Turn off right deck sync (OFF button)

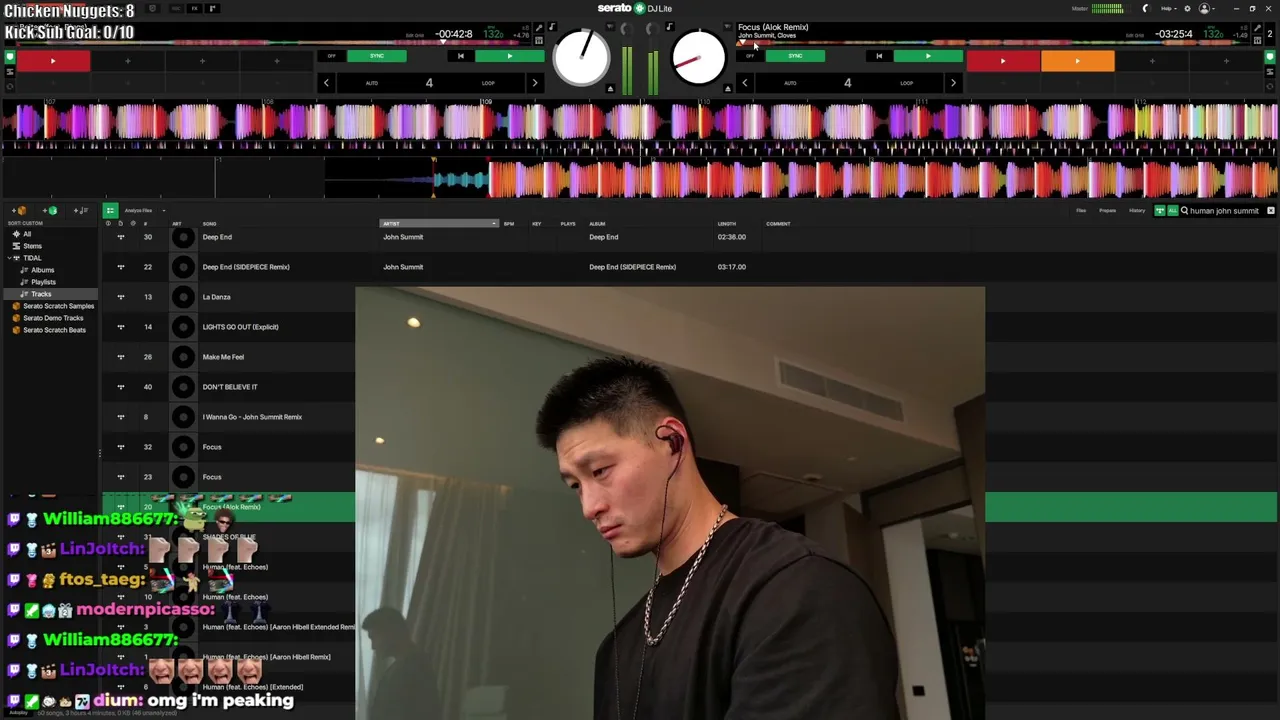coord(750,56)
